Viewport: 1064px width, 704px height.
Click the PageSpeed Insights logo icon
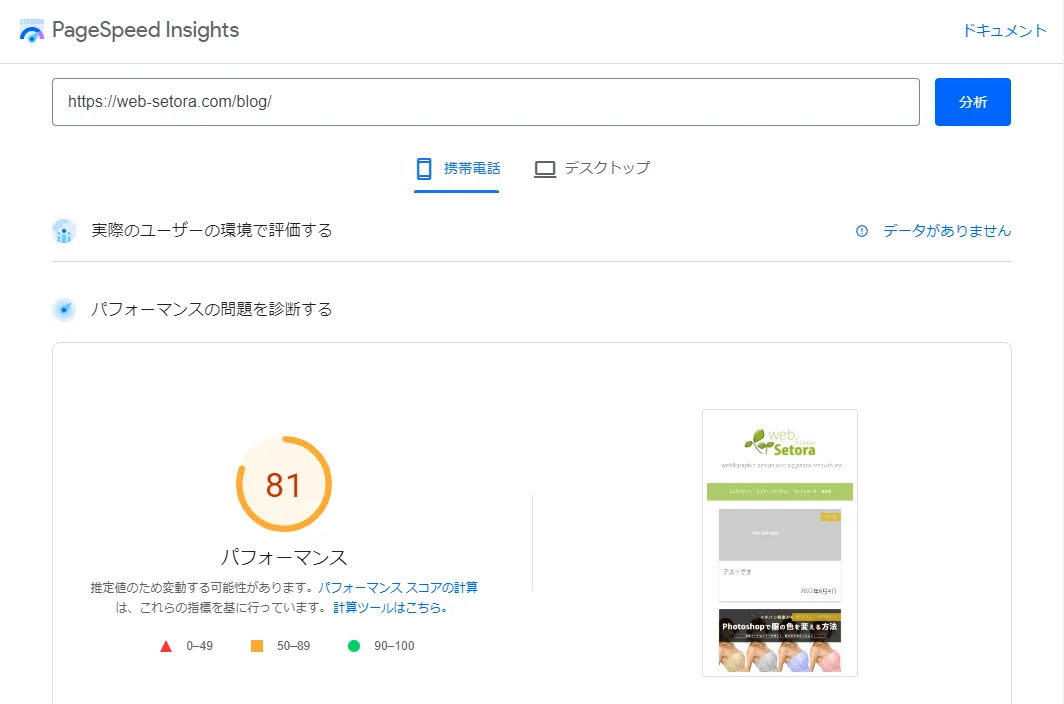pyautogui.click(x=32, y=30)
